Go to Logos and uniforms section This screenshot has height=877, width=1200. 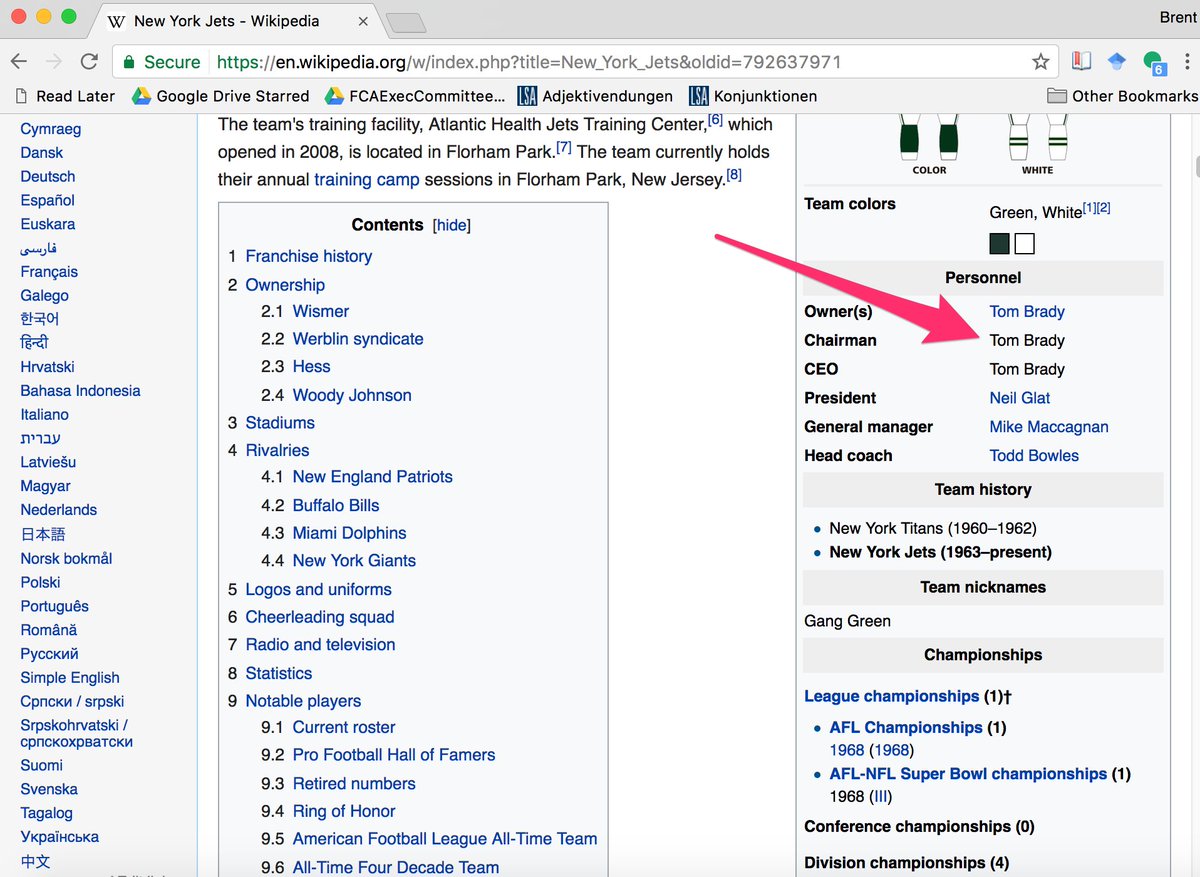[318, 589]
